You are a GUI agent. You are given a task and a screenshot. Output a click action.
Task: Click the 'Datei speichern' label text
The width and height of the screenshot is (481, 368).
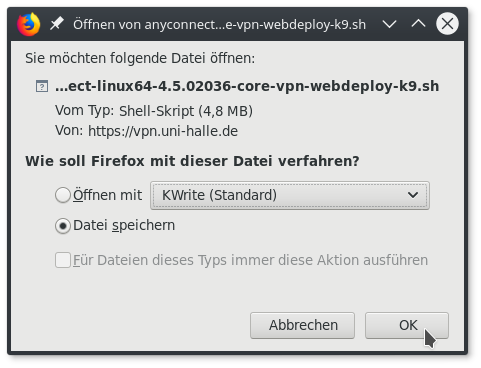pyautogui.click(x=124, y=226)
